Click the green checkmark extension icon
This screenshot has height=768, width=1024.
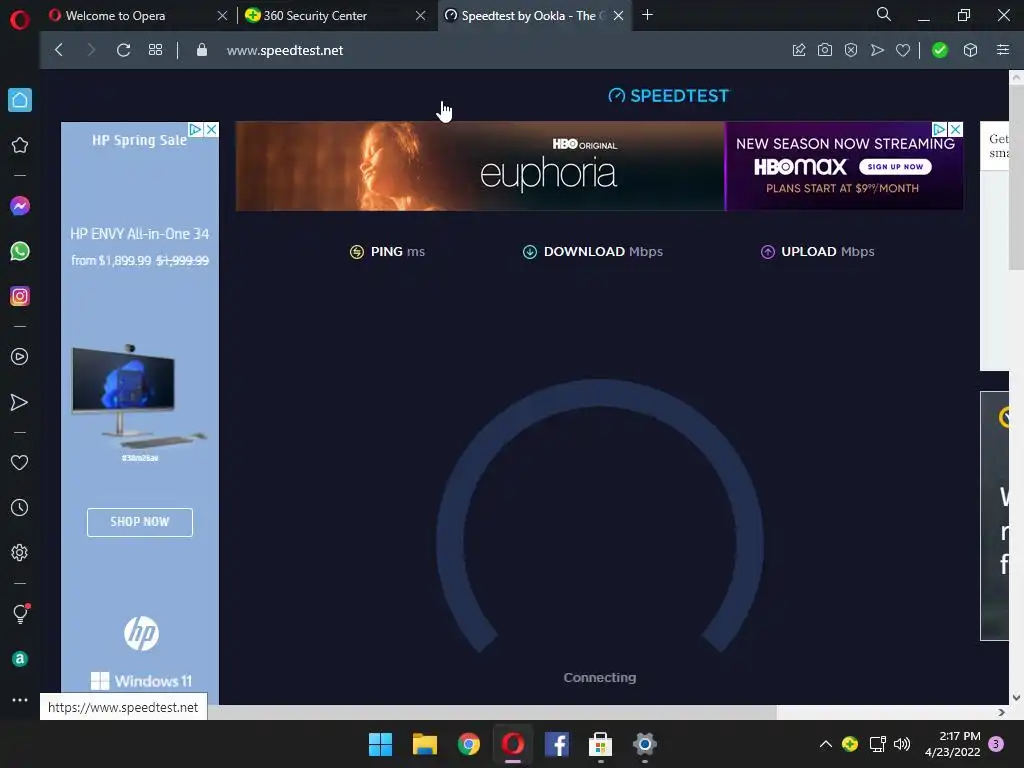pyautogui.click(x=940, y=50)
